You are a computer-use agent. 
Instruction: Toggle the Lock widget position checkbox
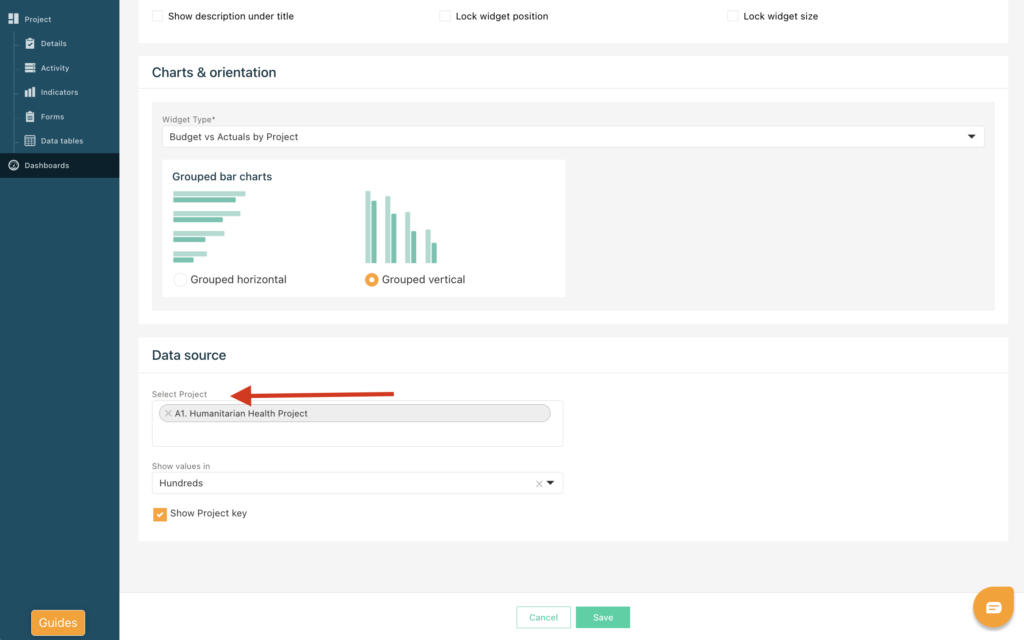[445, 16]
